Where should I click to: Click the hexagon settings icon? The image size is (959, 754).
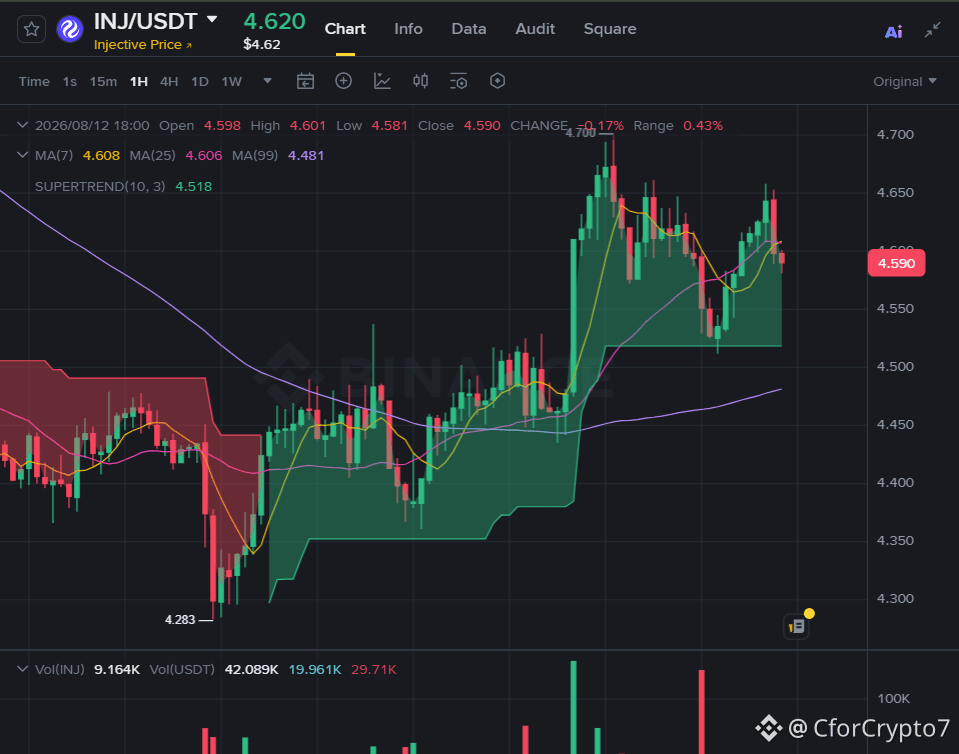click(497, 81)
